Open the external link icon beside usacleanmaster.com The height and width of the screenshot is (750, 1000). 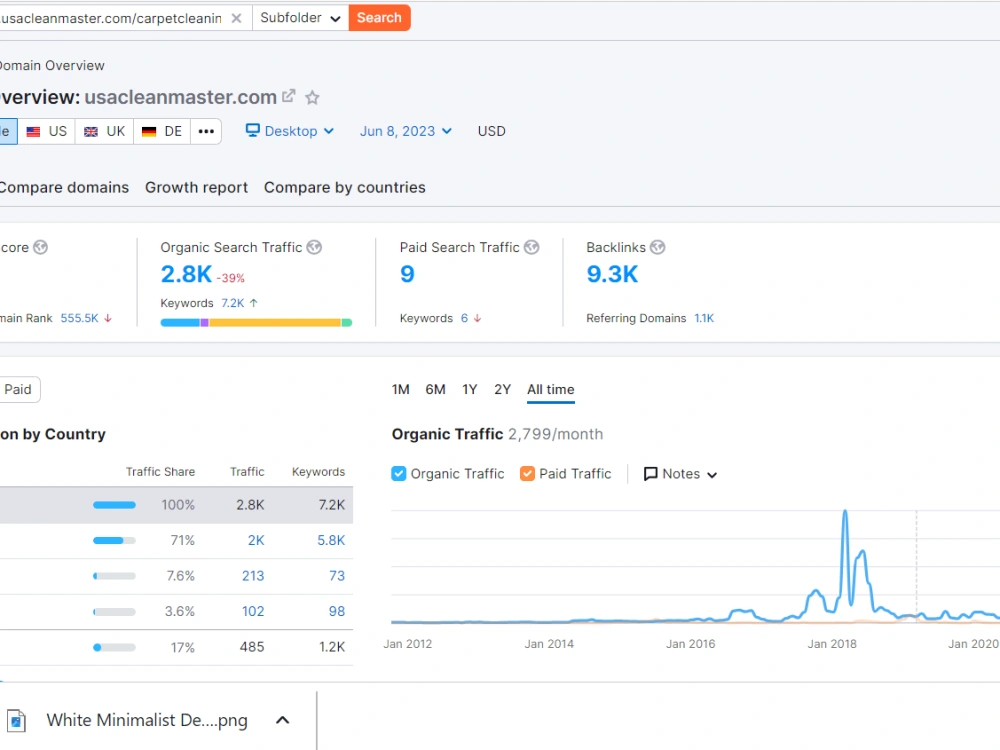(289, 96)
